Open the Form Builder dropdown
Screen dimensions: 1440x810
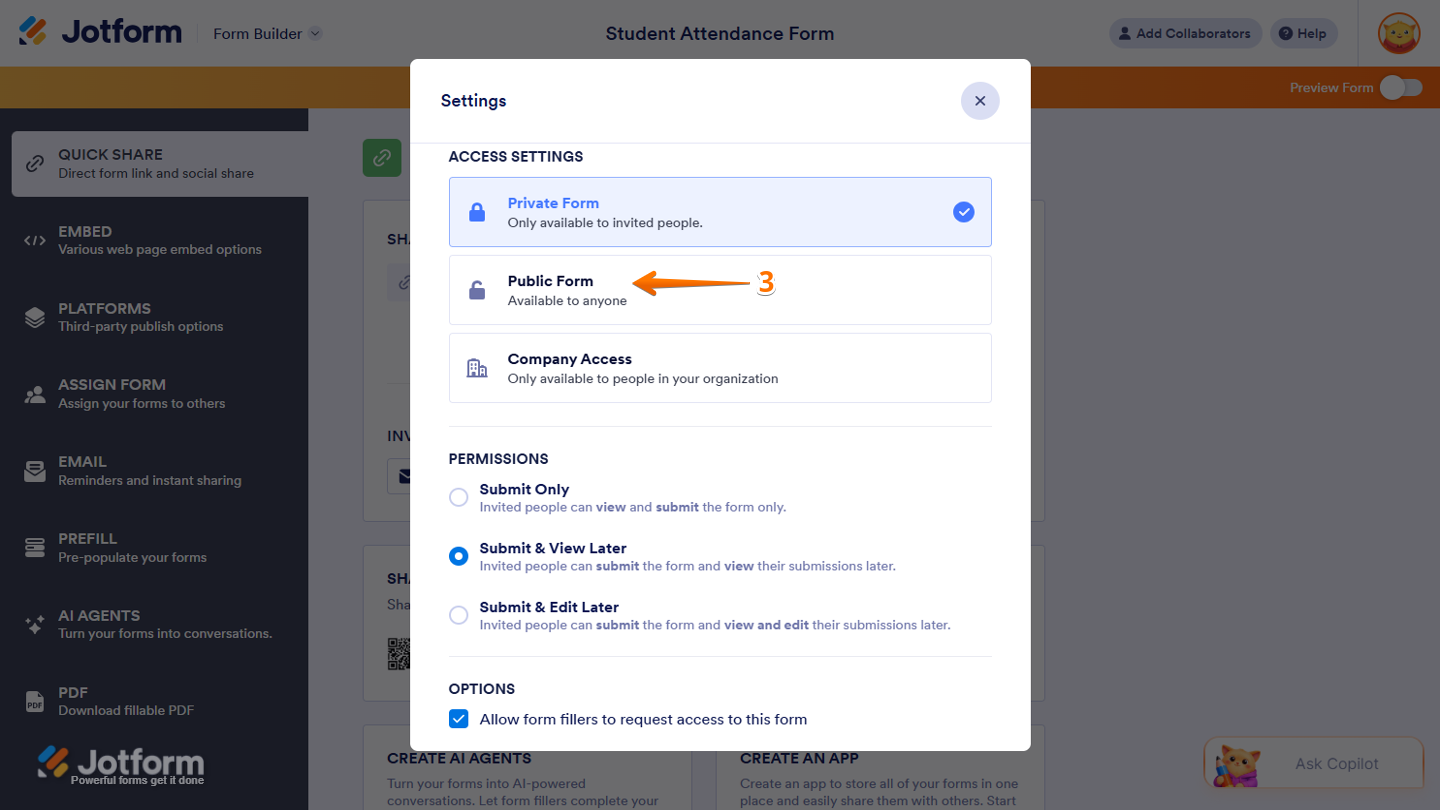[267, 33]
